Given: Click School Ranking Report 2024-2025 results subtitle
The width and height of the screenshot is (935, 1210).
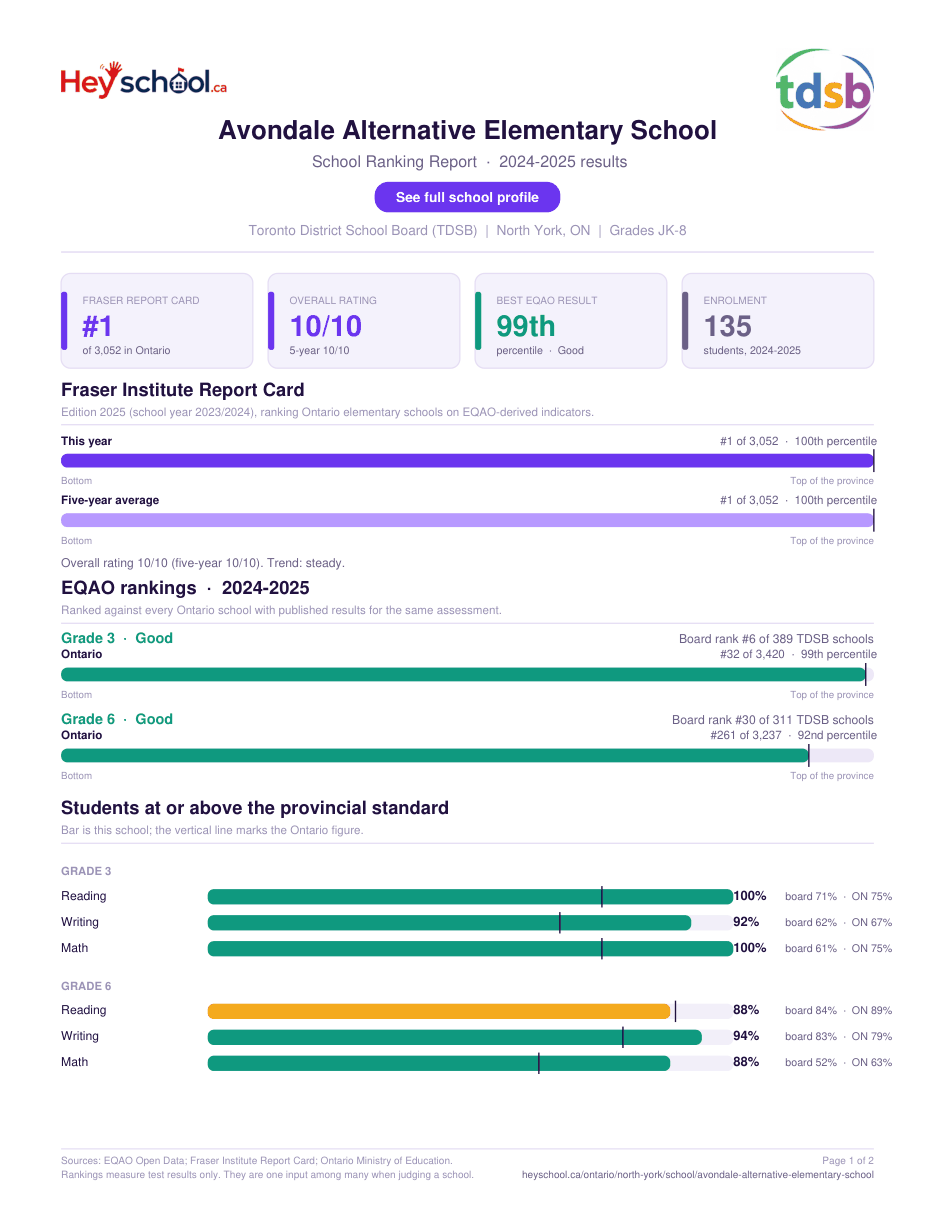Looking at the screenshot, I should click(469, 162).
